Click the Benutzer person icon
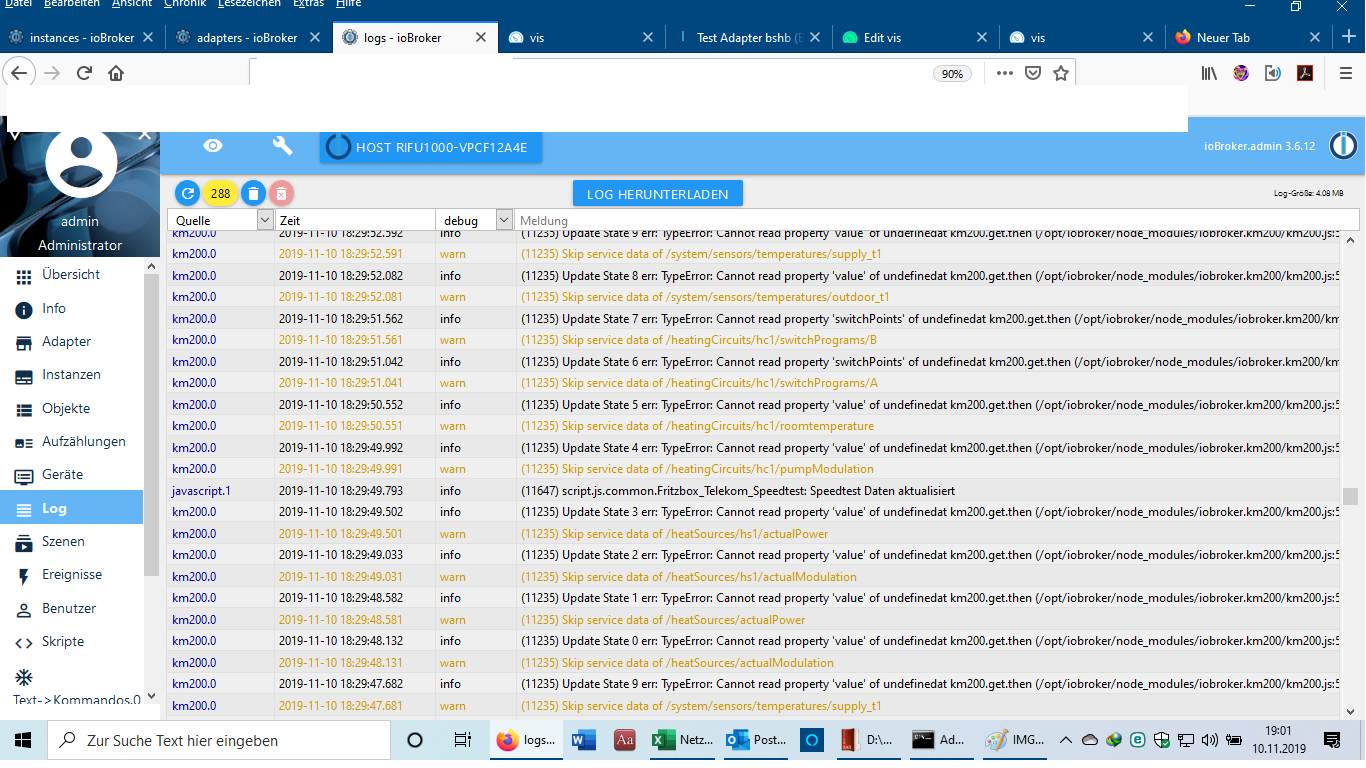 point(24,609)
